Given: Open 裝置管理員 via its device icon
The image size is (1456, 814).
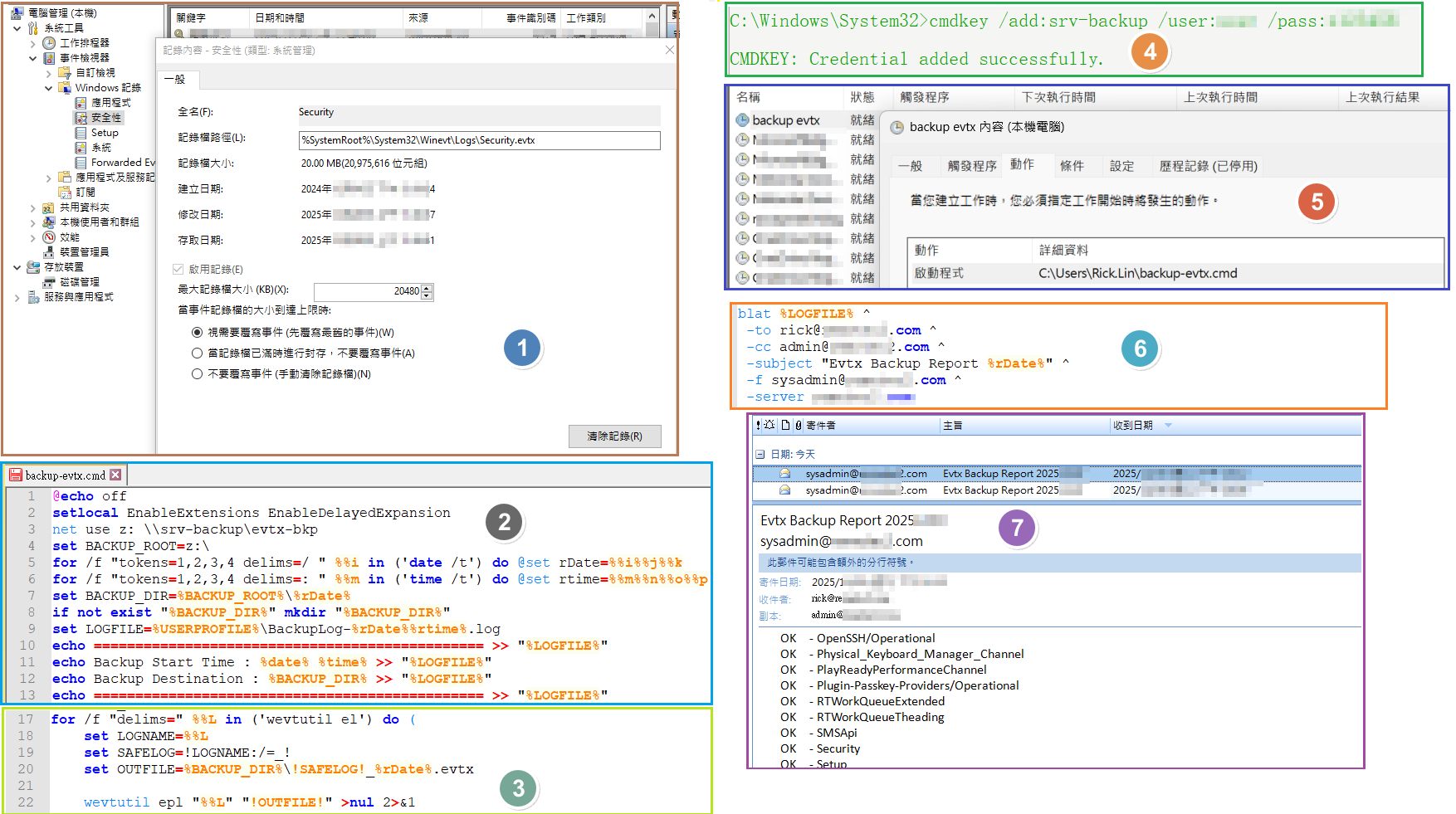Looking at the screenshot, I should click(x=49, y=252).
